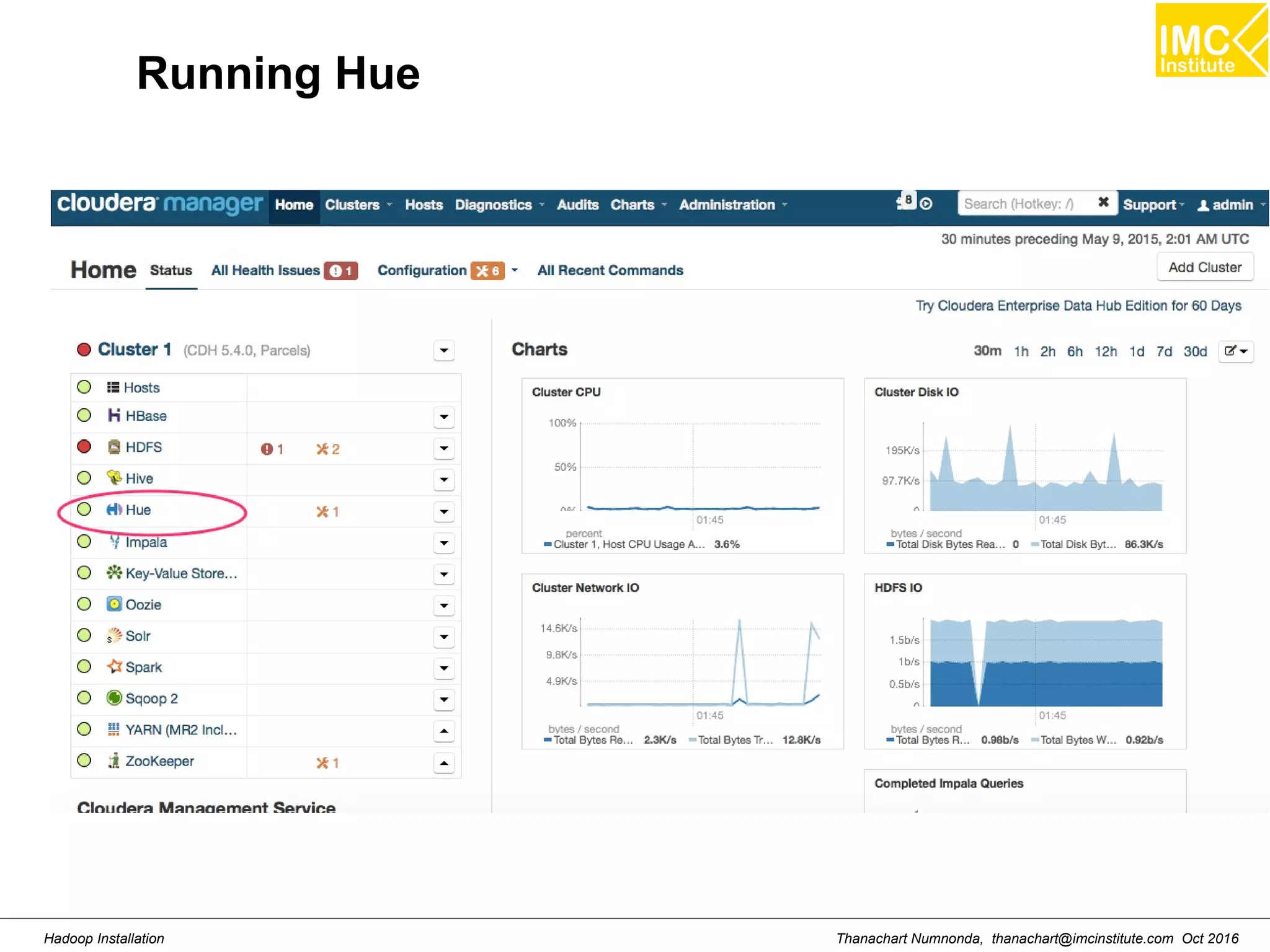Click the Key-Value Store icon
The width and height of the screenshot is (1270, 952).
pos(114,573)
